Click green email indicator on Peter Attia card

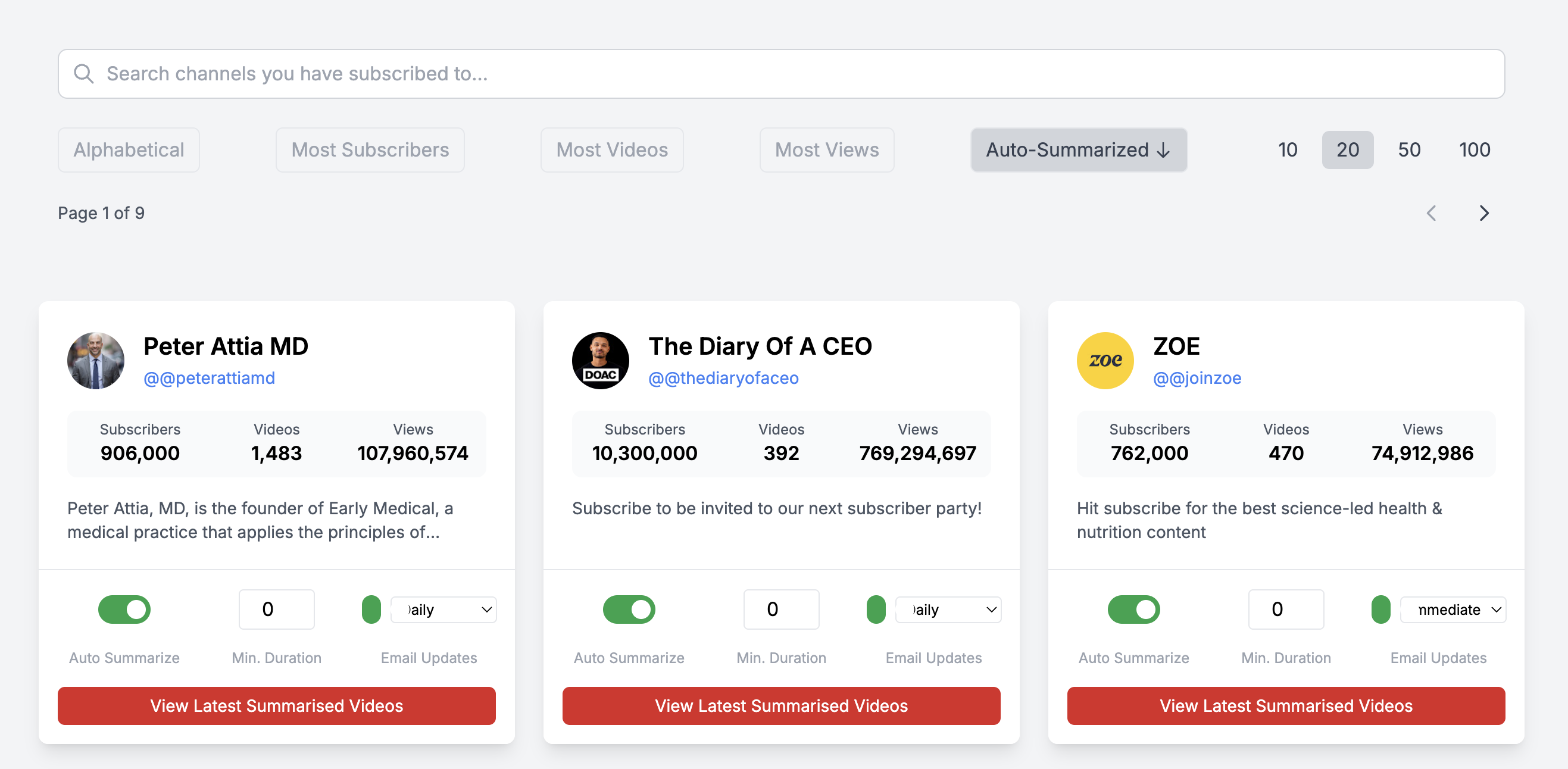[371, 609]
